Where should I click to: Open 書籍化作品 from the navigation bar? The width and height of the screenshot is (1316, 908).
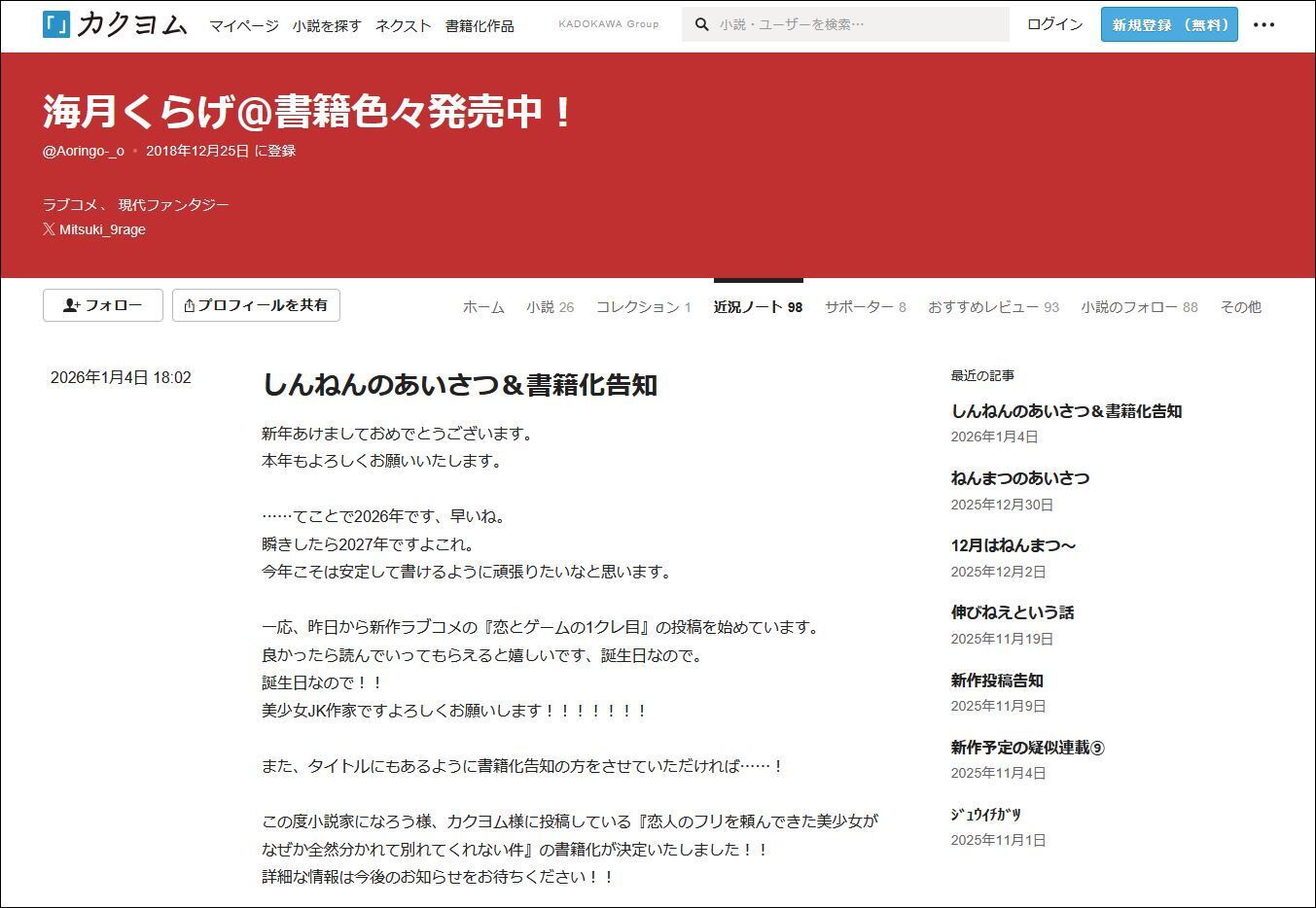480,26
